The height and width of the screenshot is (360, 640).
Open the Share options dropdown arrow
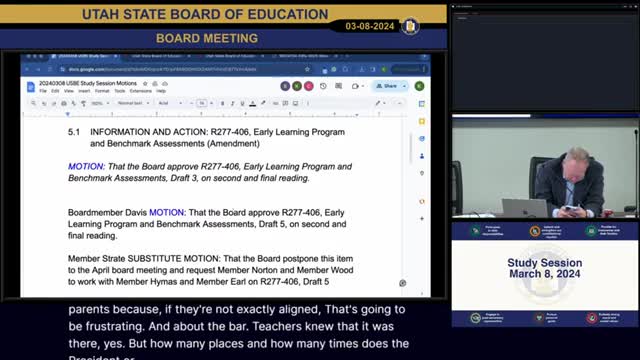404,86
